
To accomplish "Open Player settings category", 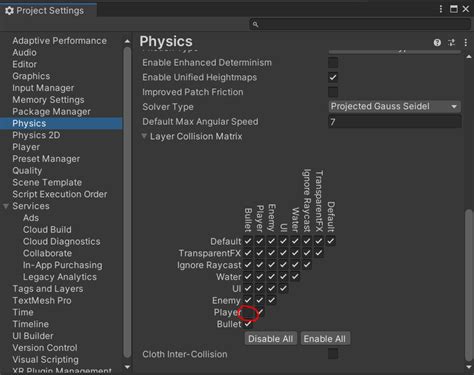I will coord(26,147).
